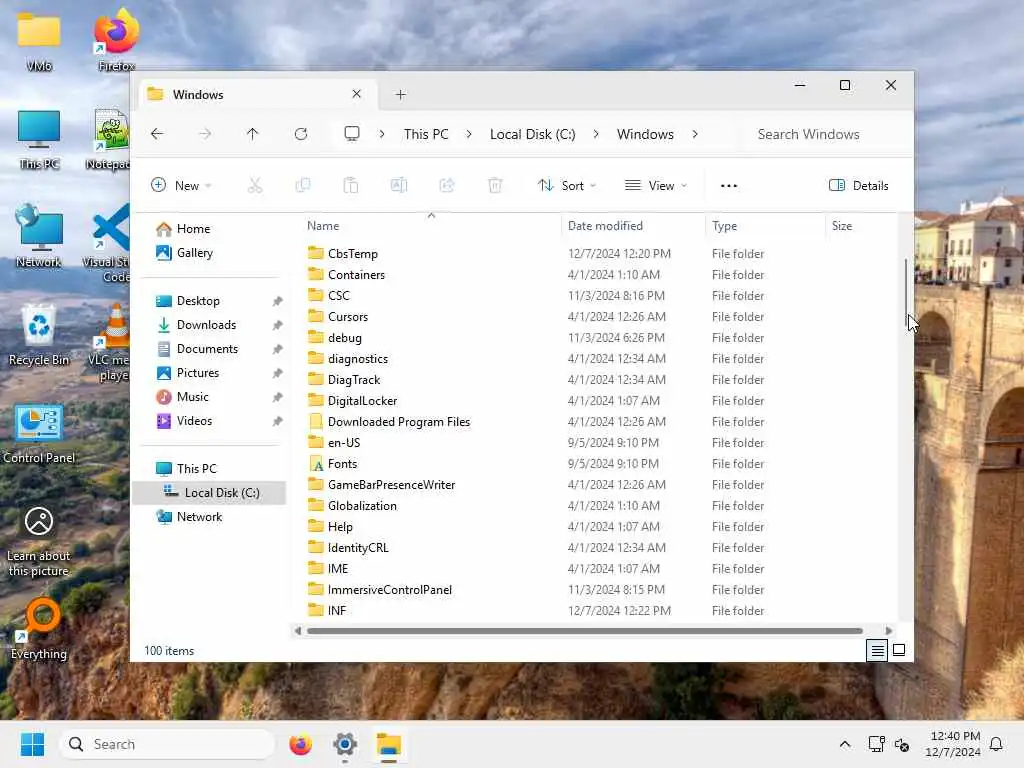Open the View dropdown
Screen dimensions: 1024x768
(x=656, y=185)
